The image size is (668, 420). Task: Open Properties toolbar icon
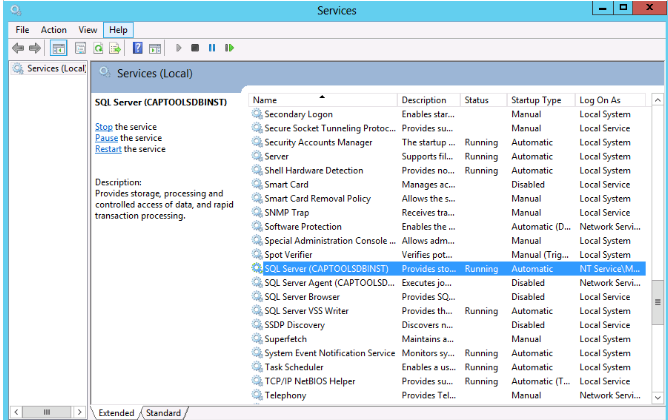[80, 48]
